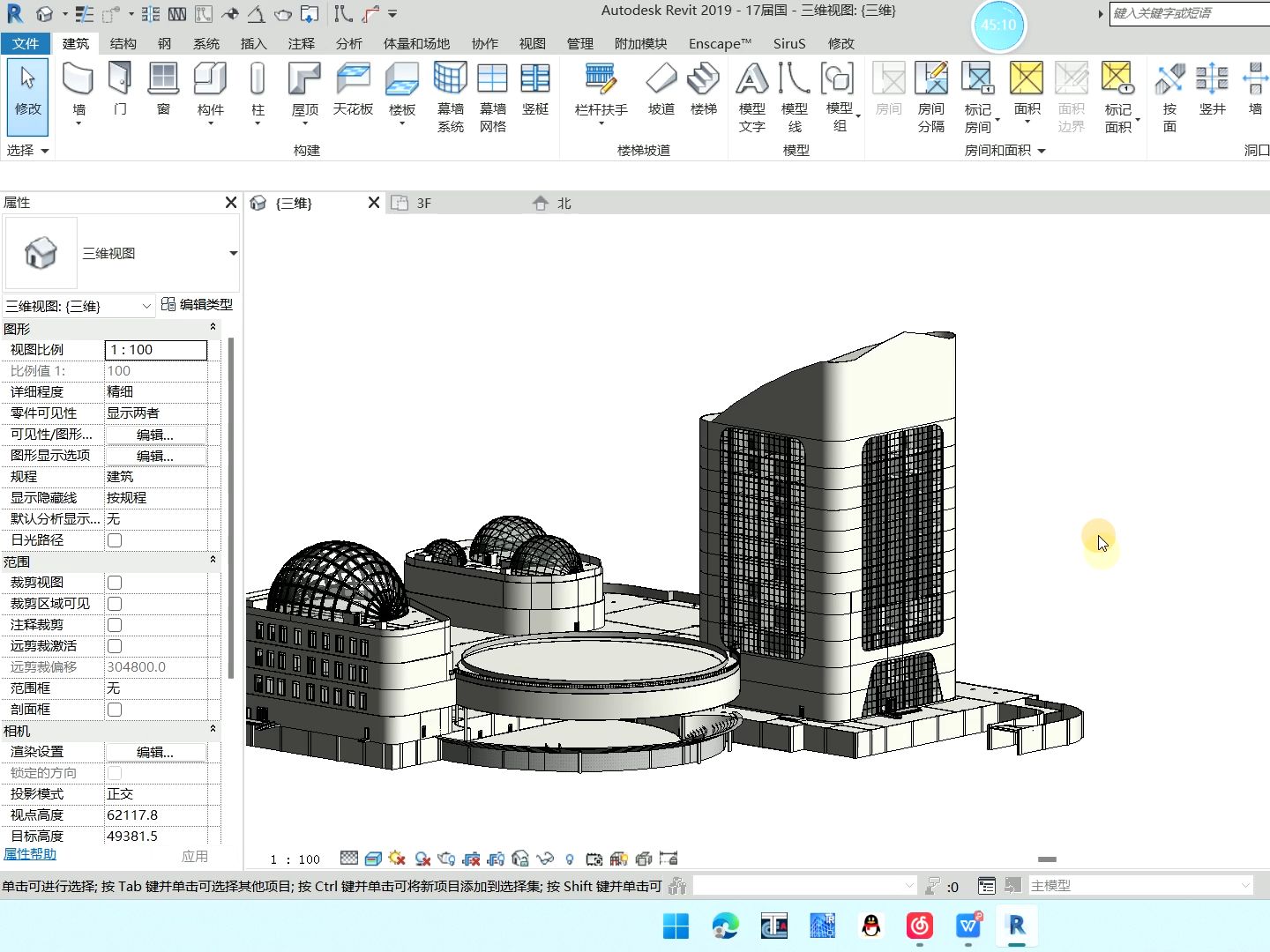Switch to the 北 elevation view tab
Viewport: 1270px width, 952px height.
[564, 203]
